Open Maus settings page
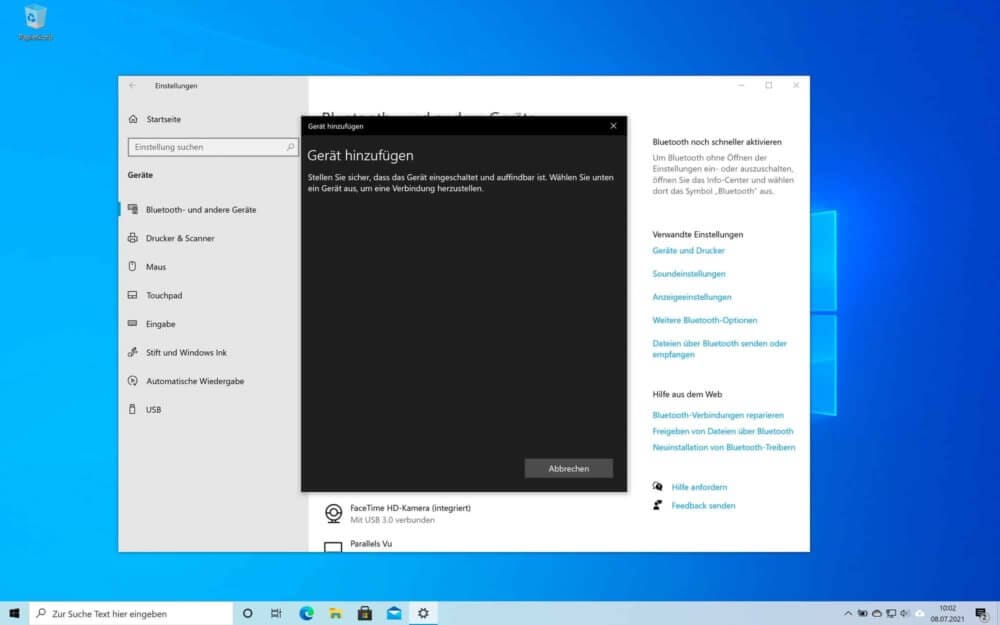Image resolution: width=1000 pixels, height=625 pixels. point(156,267)
